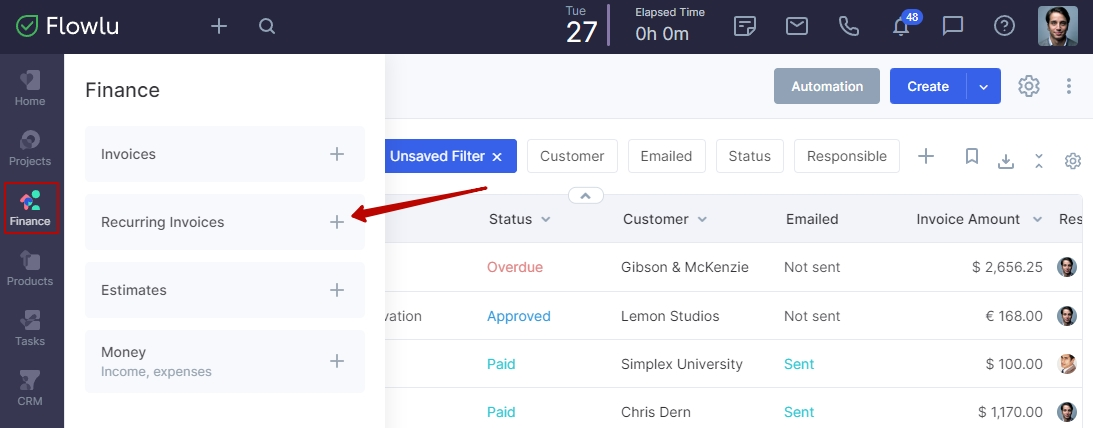
Task: Open the chat bubble icon
Action: pos(952,26)
